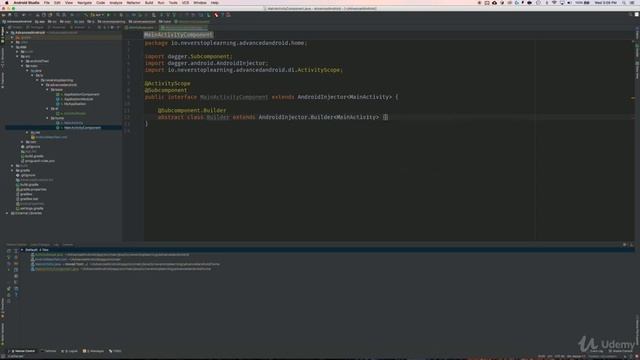640x360 pixels.
Task: Collapse the base package in project tree
Action: (x=47, y=89)
